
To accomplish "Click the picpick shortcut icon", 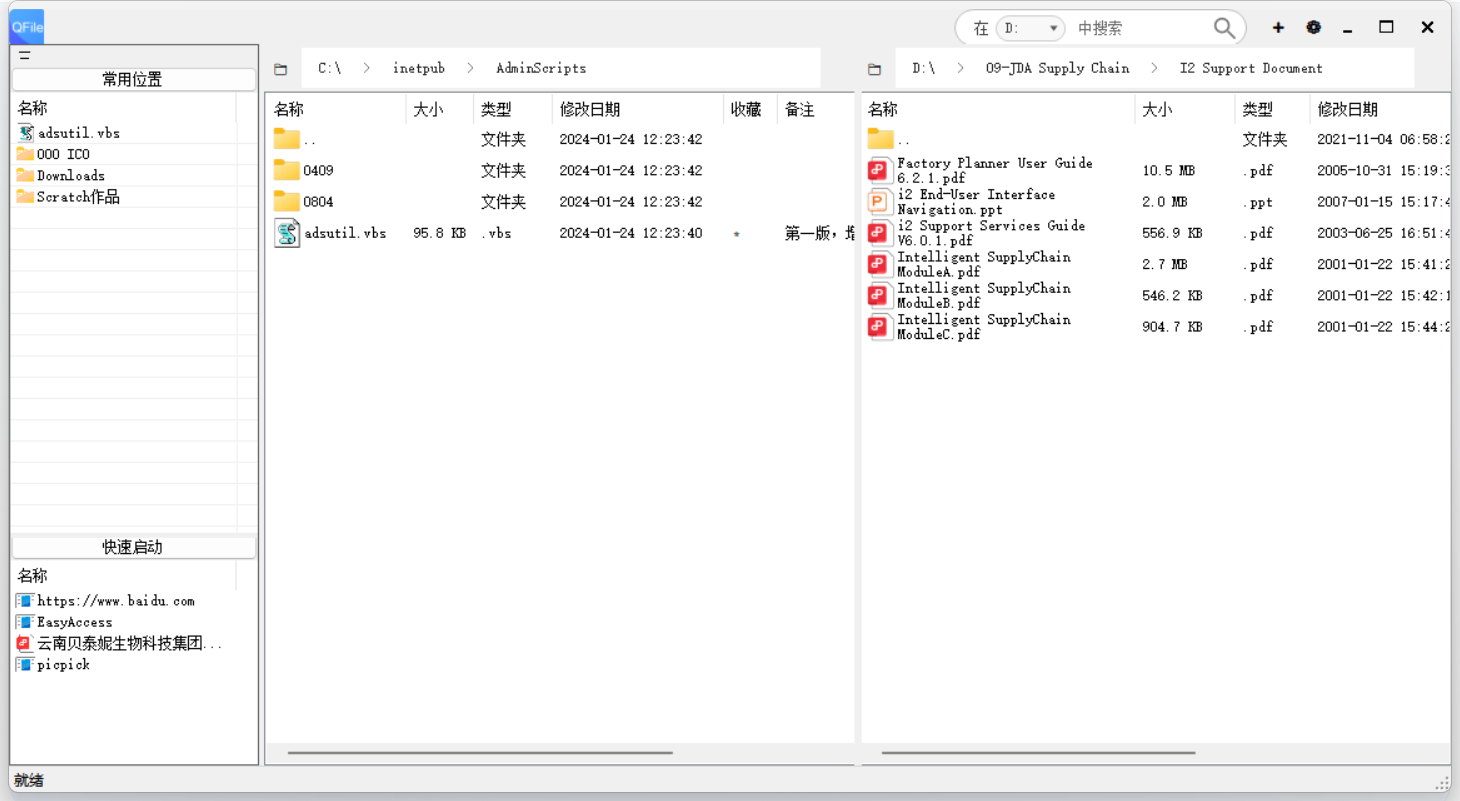I will 25,664.
